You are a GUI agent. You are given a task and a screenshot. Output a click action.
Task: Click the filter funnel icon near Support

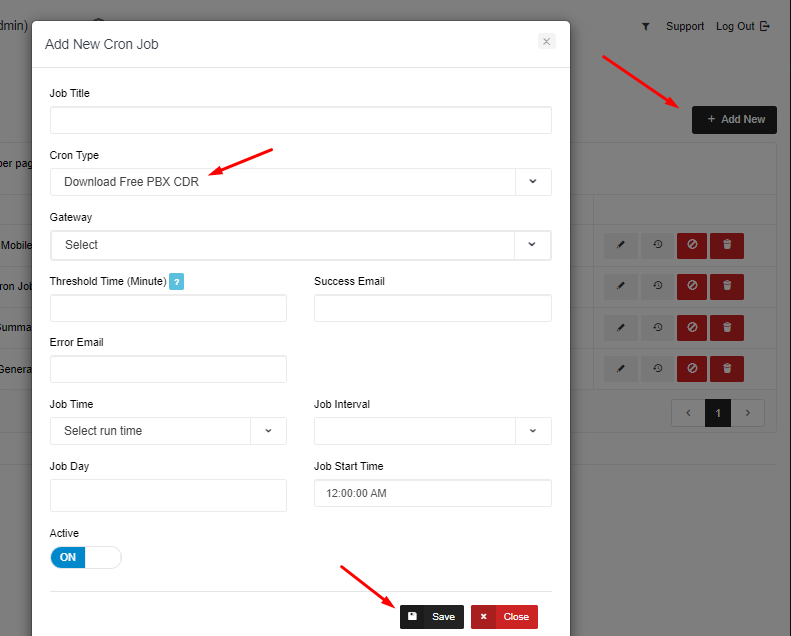[x=646, y=27]
